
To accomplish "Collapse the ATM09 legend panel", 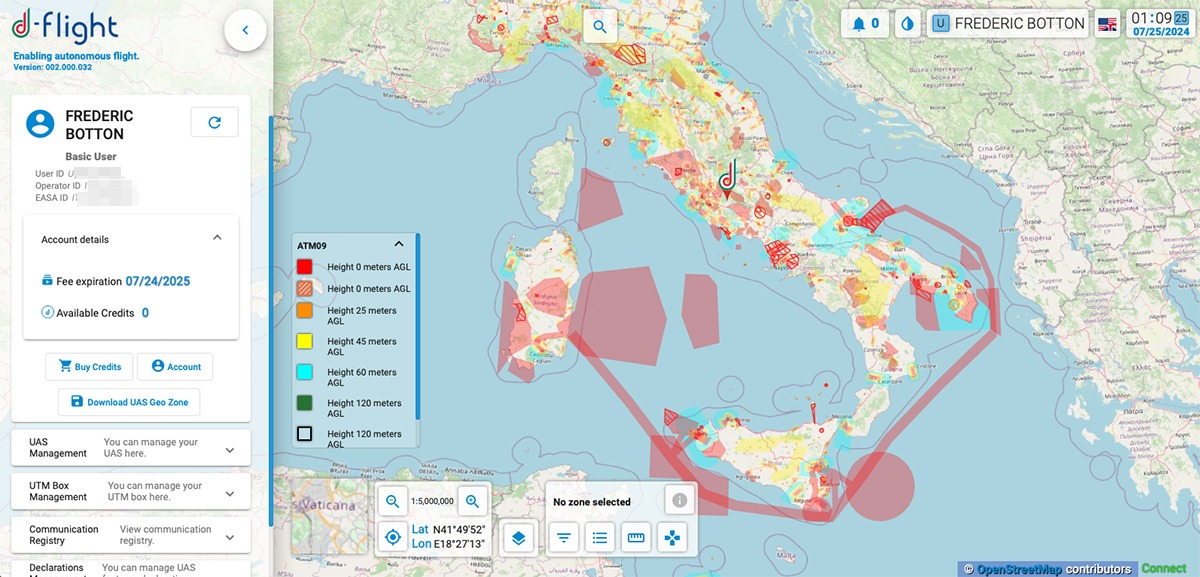I will click(x=398, y=244).
